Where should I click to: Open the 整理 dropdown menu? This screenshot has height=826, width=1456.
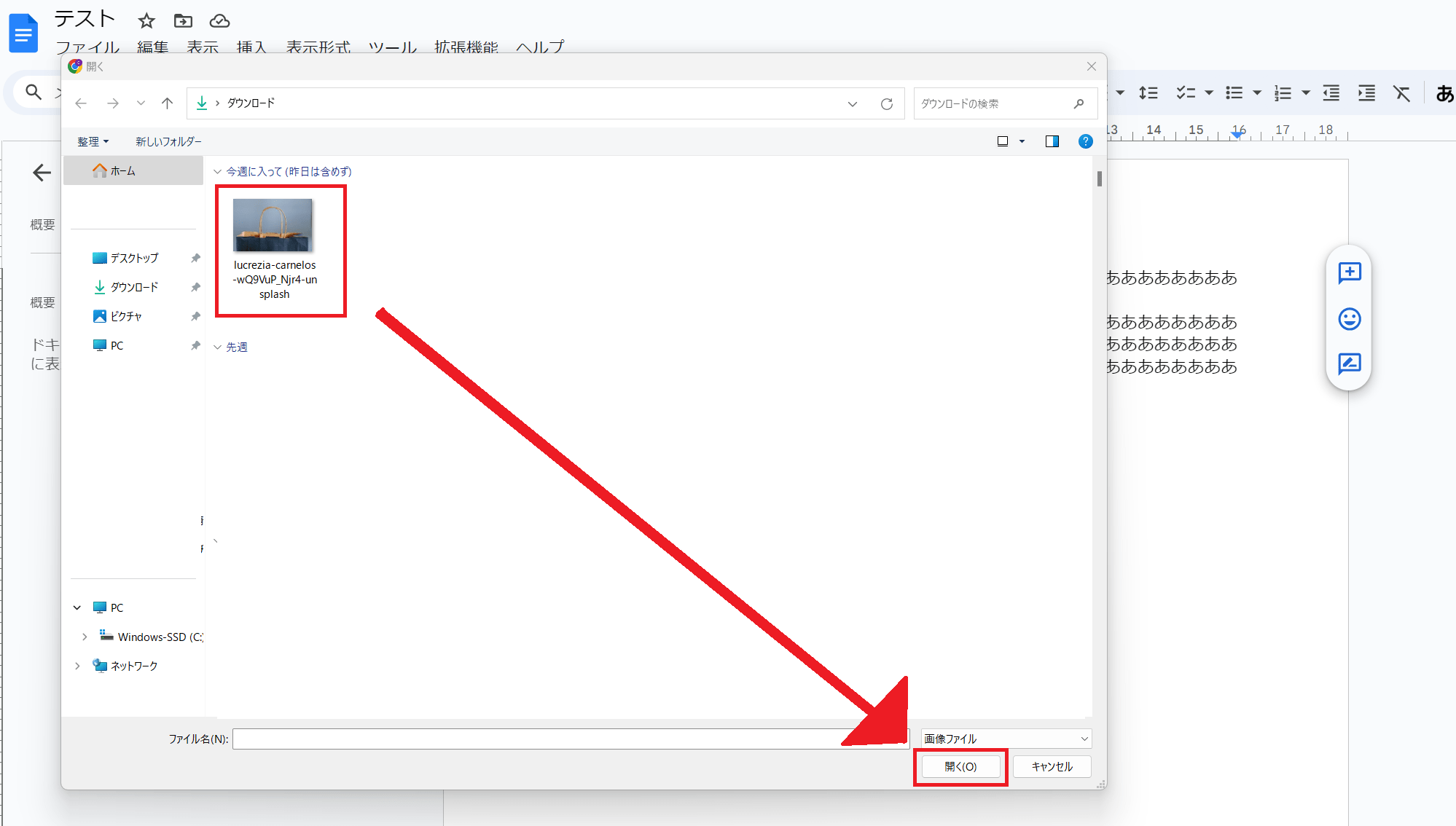93,141
